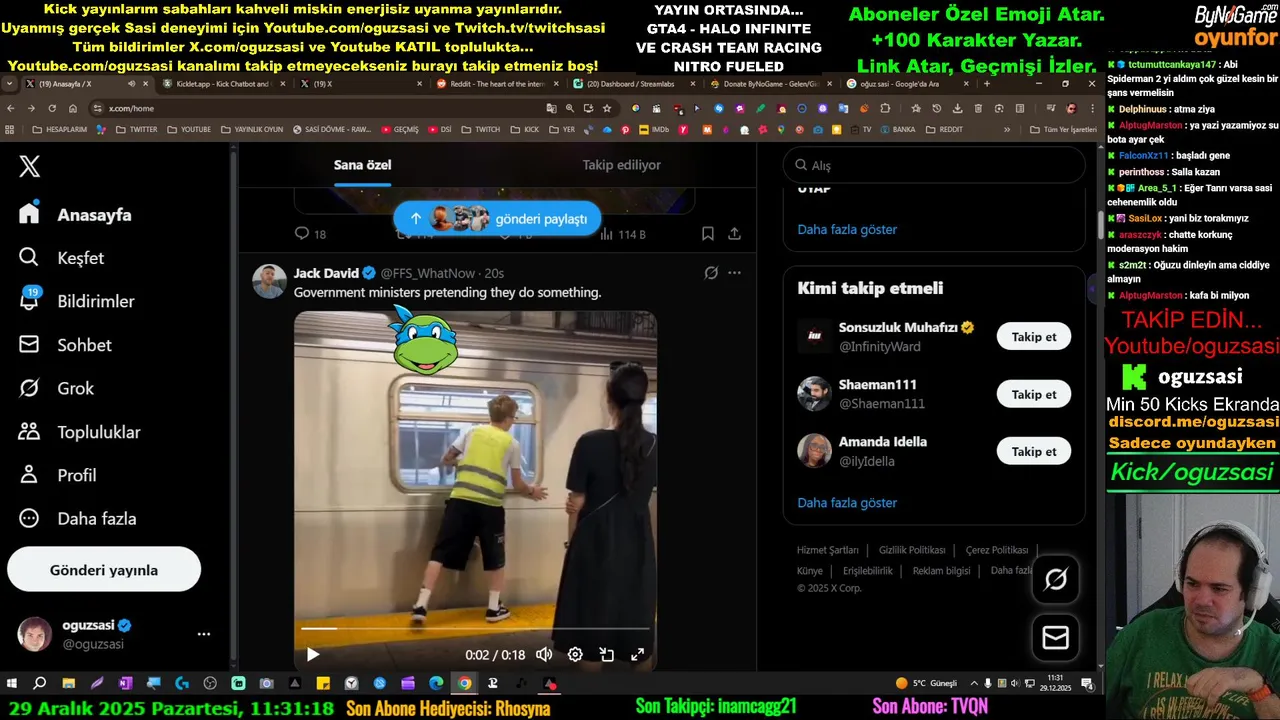Open oguzsasi account options menu
The height and width of the screenshot is (720, 1280).
(x=204, y=634)
